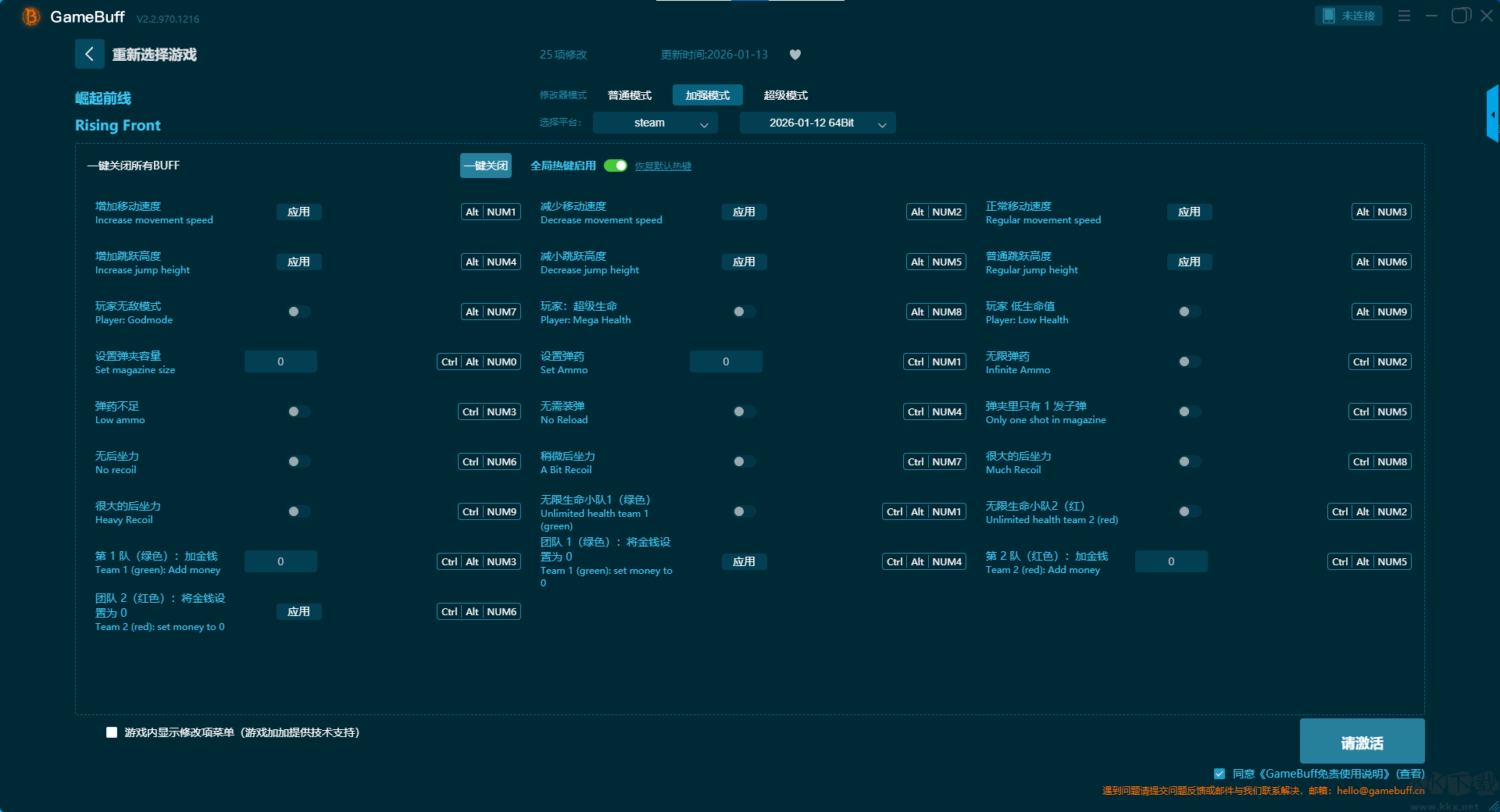
Task: Apply Team 1 green set money to 0
Action: pyautogui.click(x=744, y=561)
